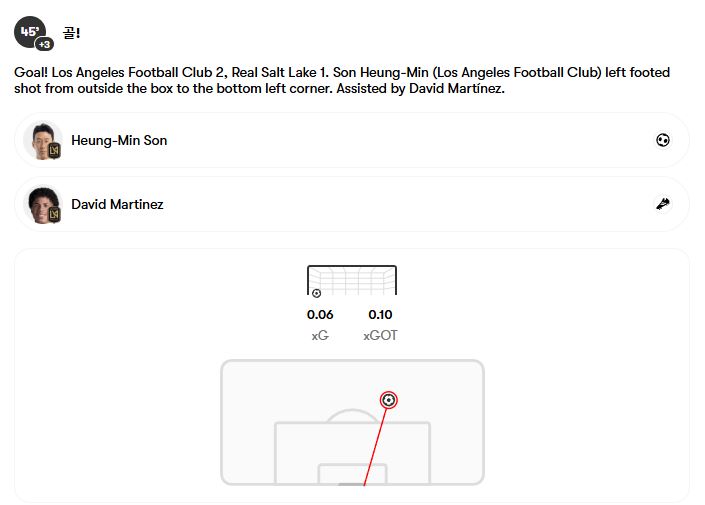Image resolution: width=705 pixels, height=505 pixels.
Task: Click the 45' minute badge
Action: coord(28,31)
